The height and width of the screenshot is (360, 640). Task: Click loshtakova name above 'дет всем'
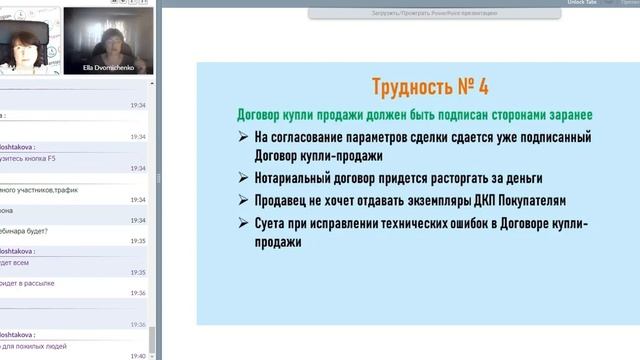click(x=18, y=251)
